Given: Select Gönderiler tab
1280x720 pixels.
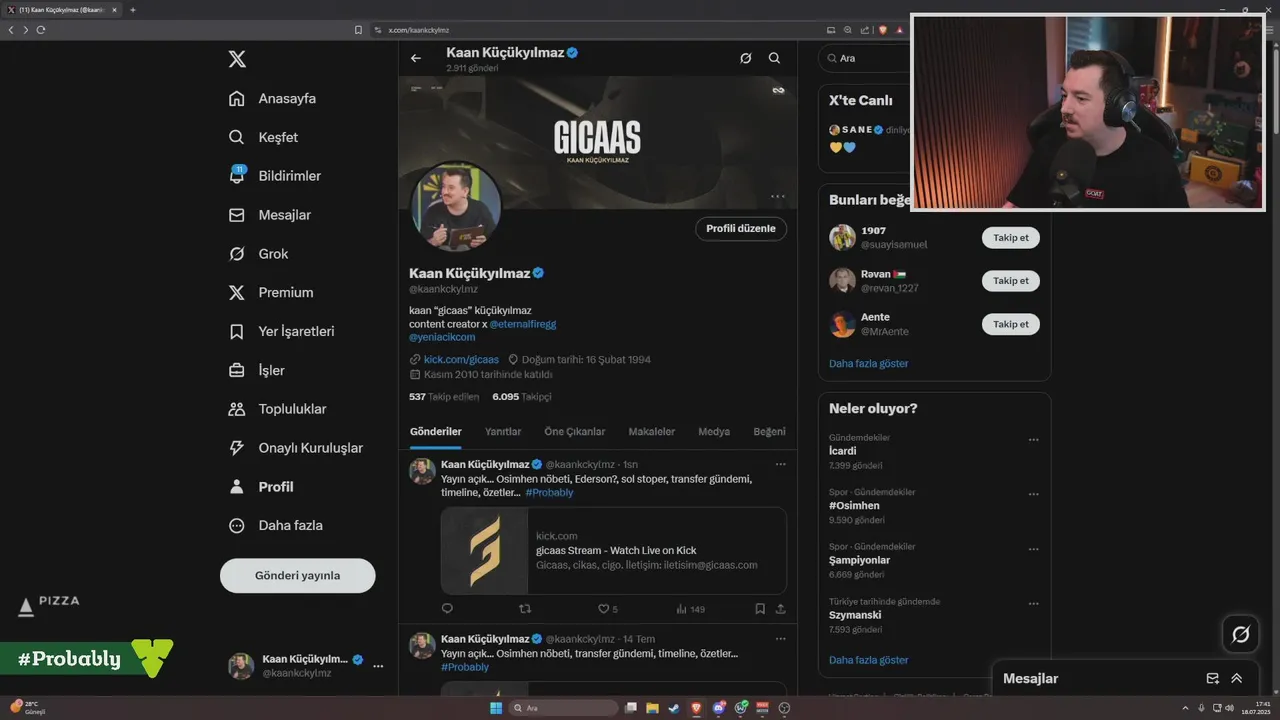Looking at the screenshot, I should (435, 432).
